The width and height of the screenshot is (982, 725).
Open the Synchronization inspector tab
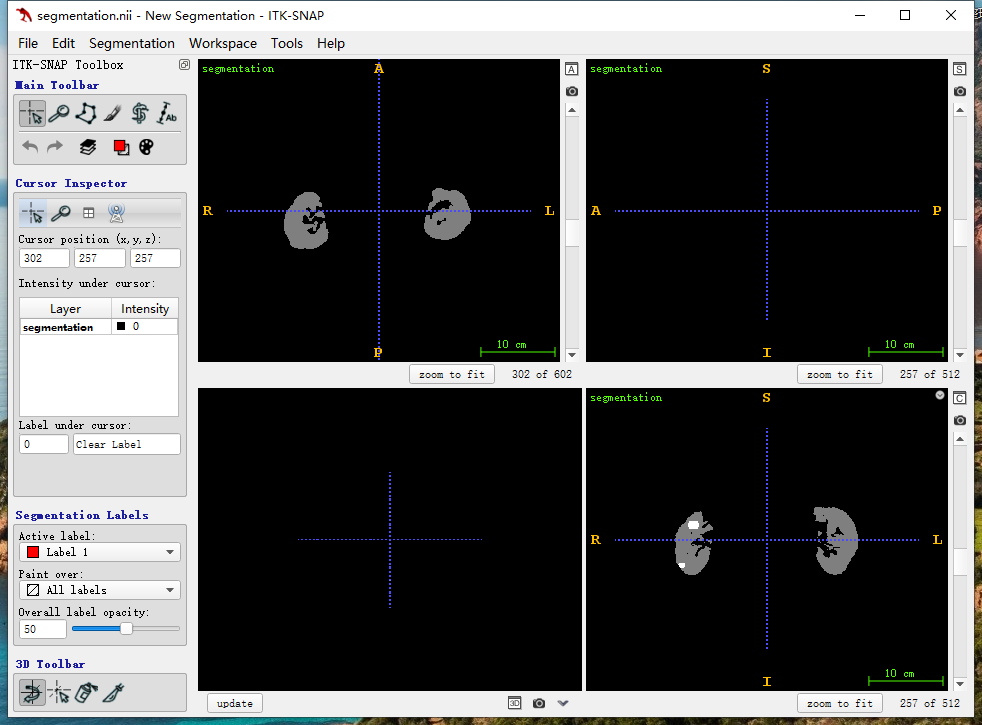pos(116,213)
